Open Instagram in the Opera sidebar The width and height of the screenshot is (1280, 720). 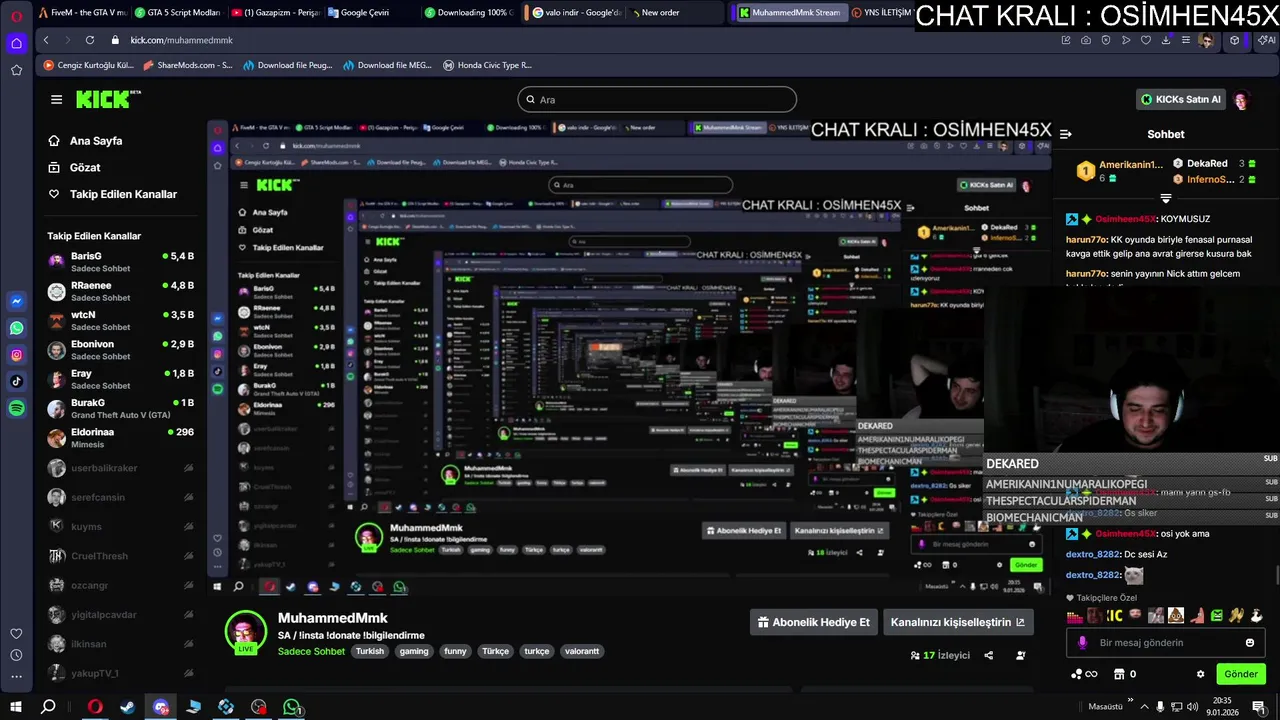[17, 354]
